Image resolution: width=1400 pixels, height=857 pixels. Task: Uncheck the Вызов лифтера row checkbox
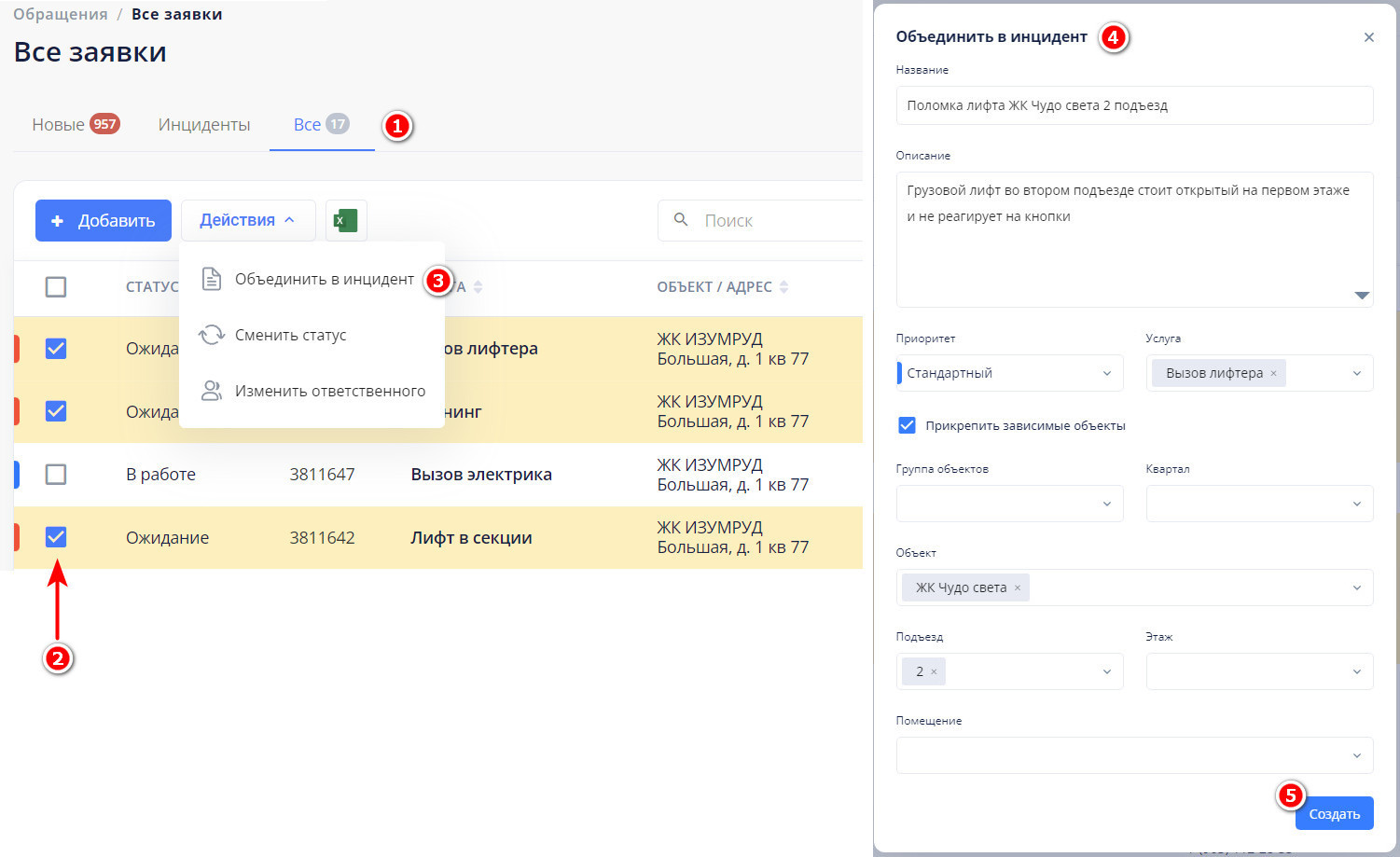tap(56, 349)
